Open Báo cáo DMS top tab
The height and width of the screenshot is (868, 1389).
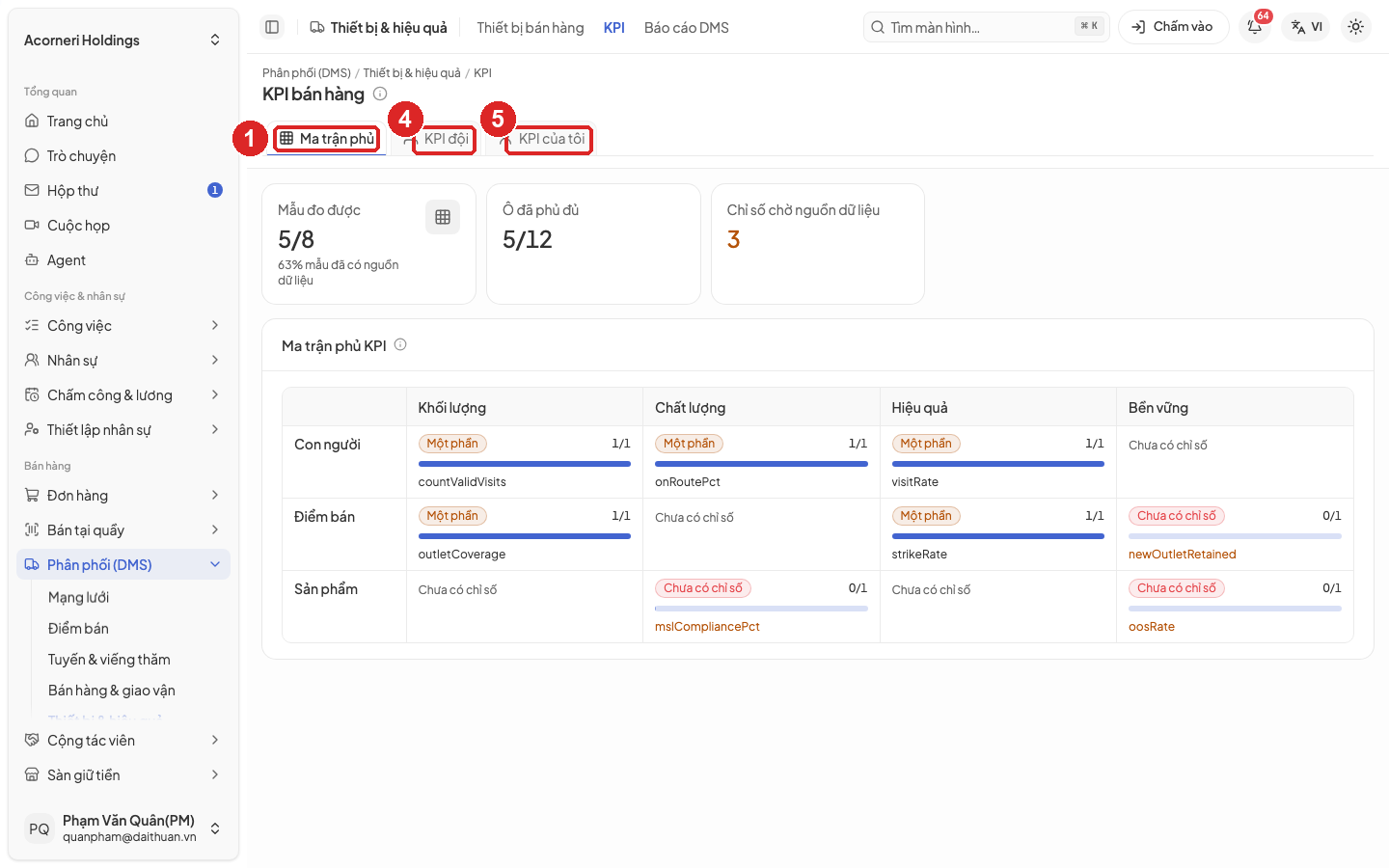click(x=687, y=28)
